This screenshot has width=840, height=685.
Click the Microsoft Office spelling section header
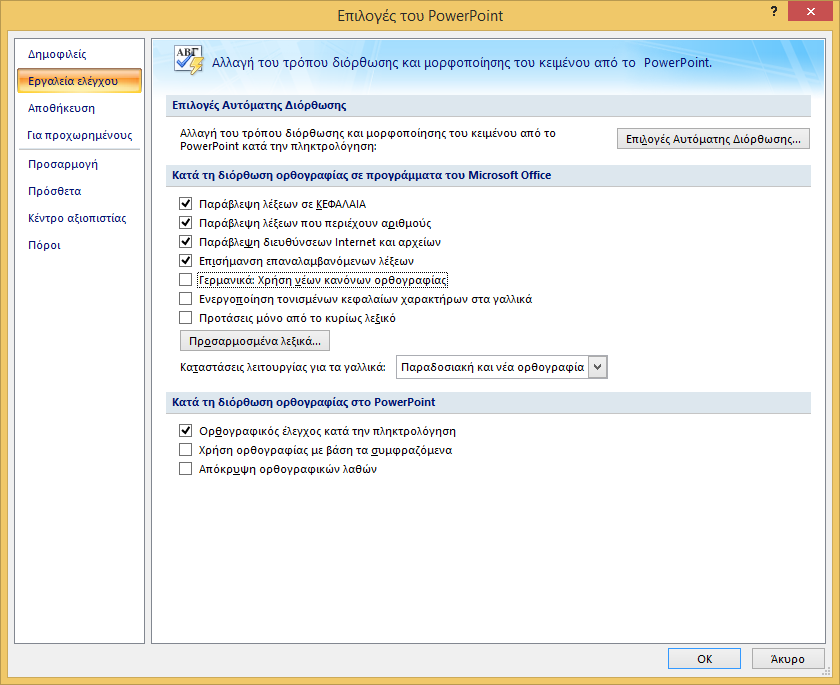[x=488, y=175]
